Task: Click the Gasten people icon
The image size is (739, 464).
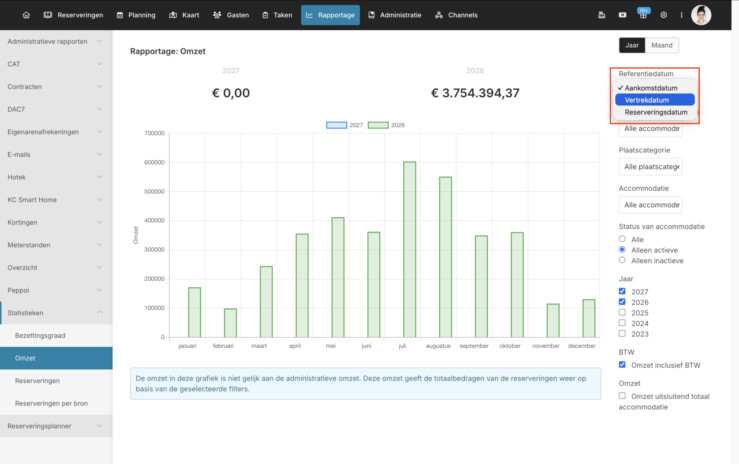Action: (217, 15)
